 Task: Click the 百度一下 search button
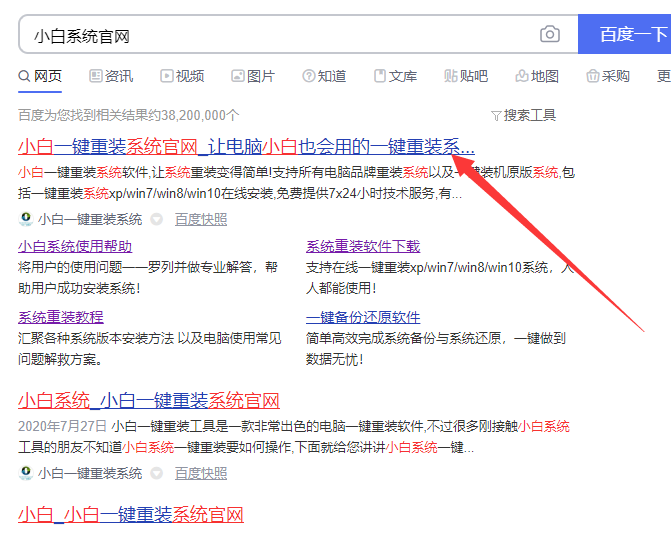628,35
